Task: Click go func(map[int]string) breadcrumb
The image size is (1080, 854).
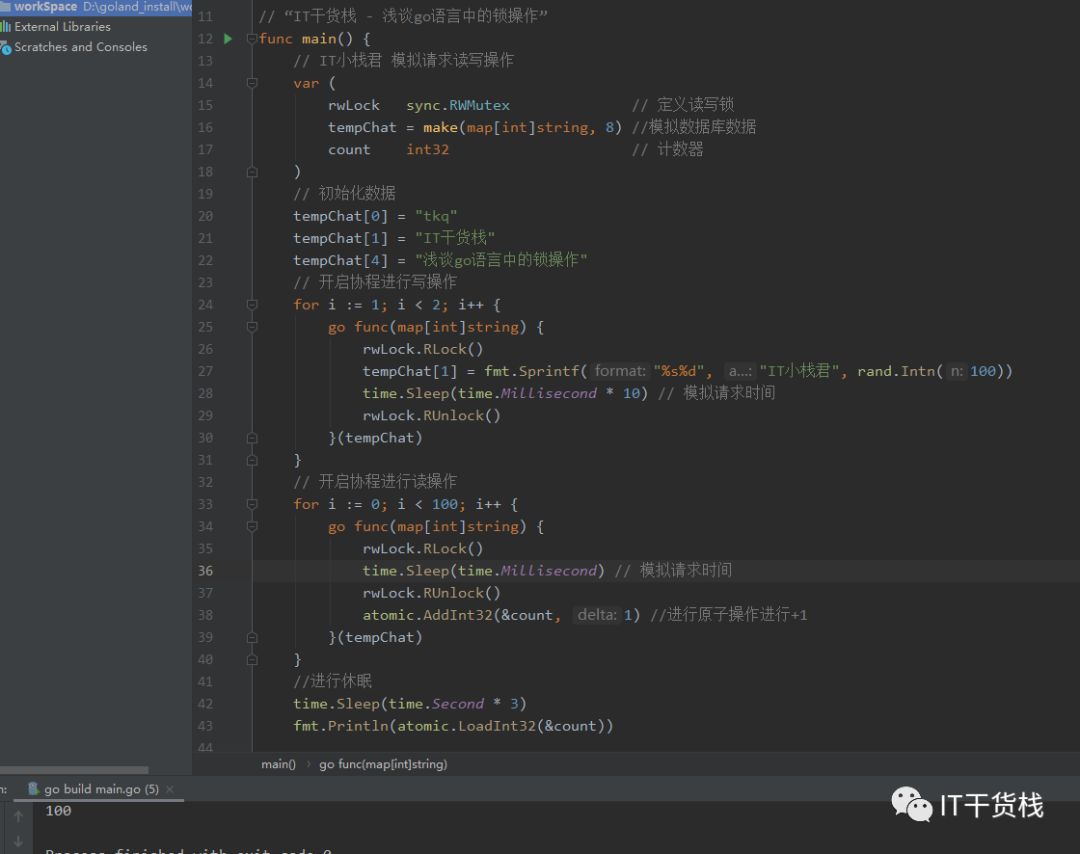Action: click(383, 764)
